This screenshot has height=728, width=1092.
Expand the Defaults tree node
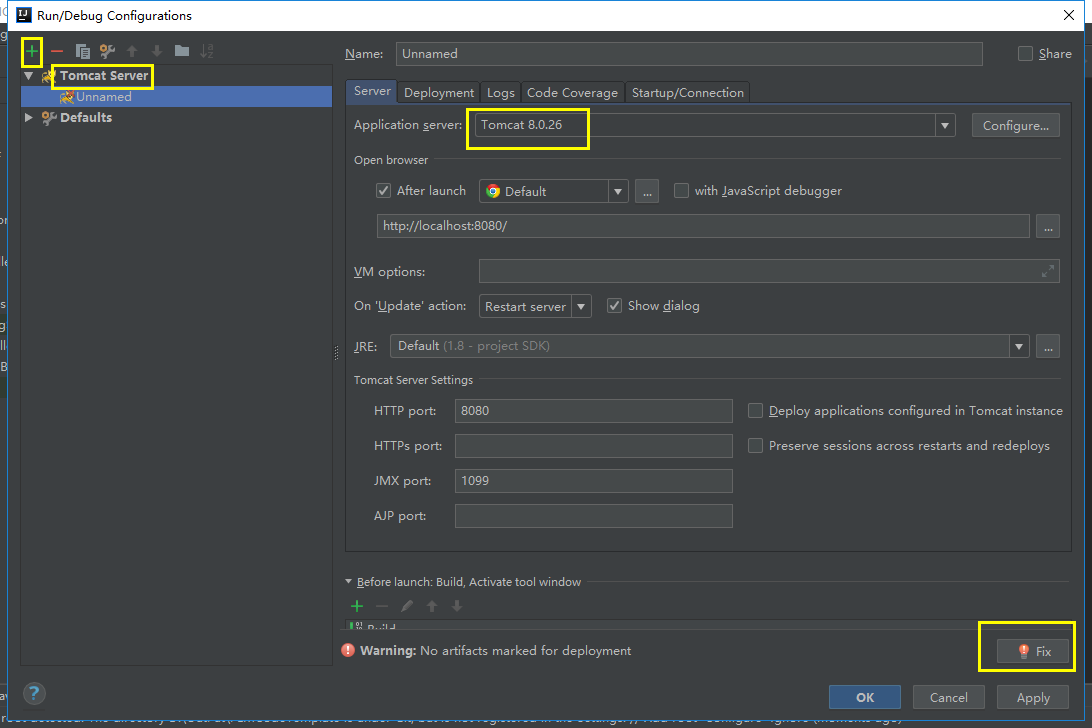pyautogui.click(x=28, y=118)
